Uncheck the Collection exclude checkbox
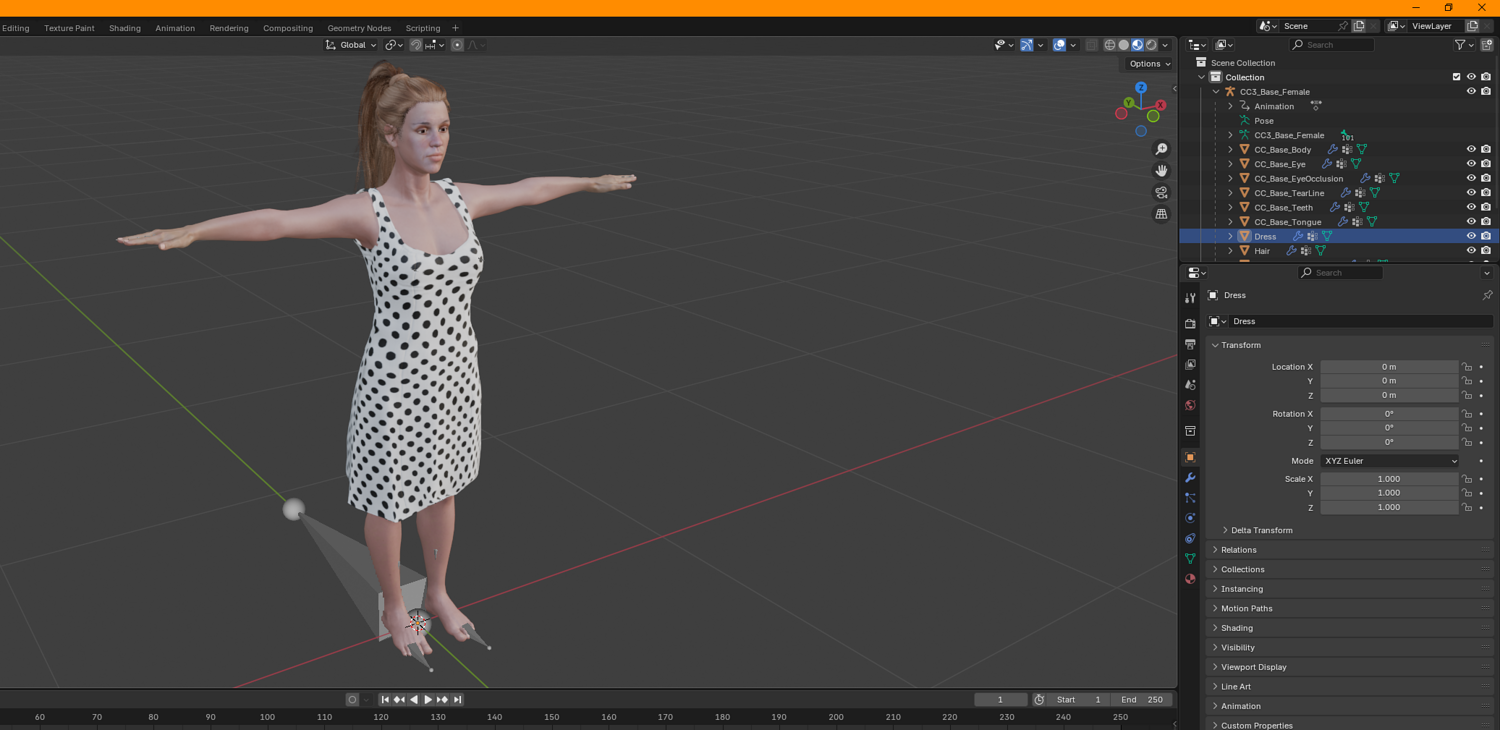The width and height of the screenshot is (1500, 730). (1456, 77)
